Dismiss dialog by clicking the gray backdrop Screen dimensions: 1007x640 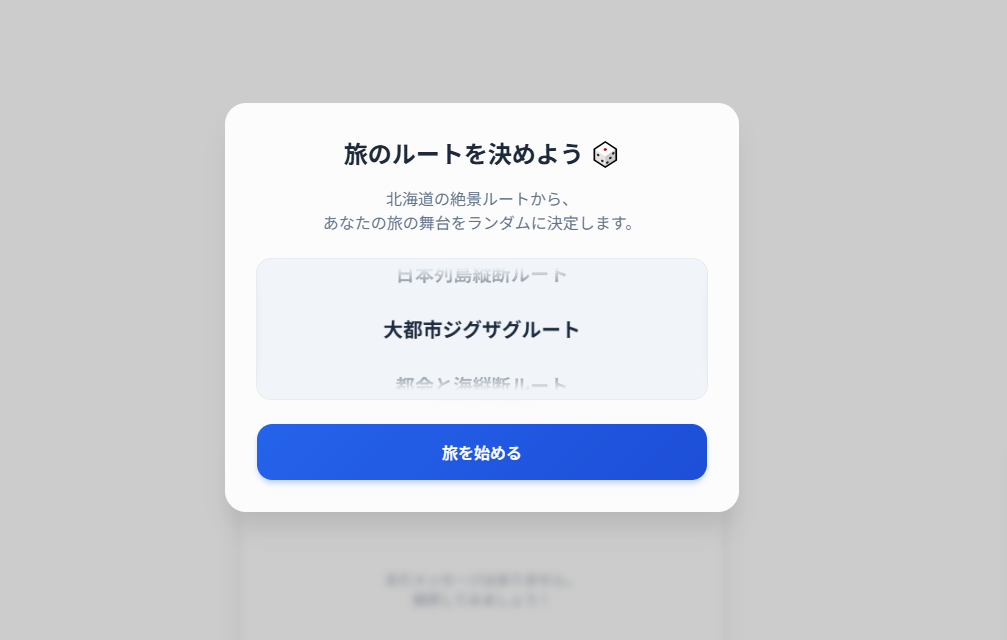click(x=116, y=321)
